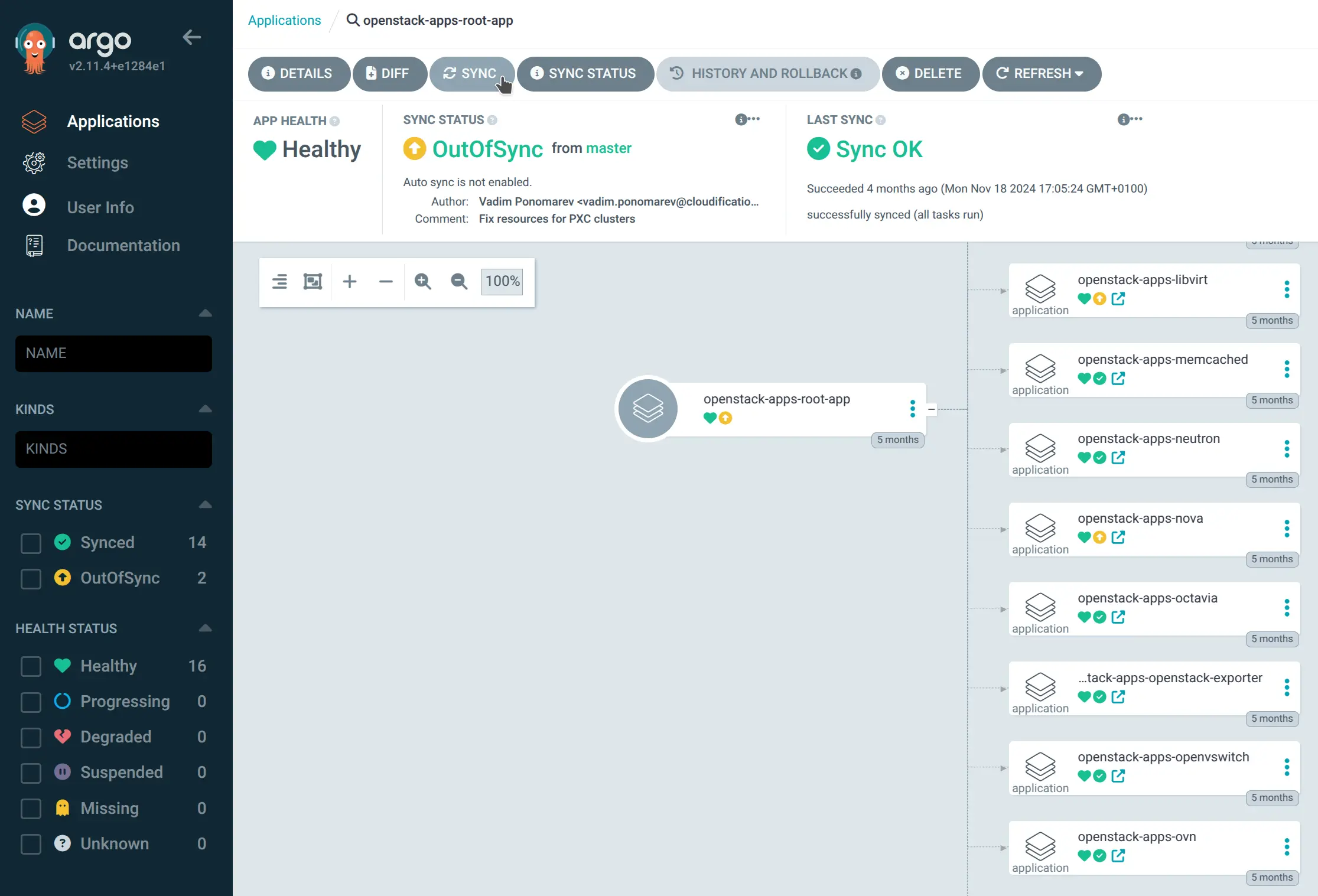This screenshot has height=896, width=1318.
Task: Open the DETAILS panel
Action: 299,74
